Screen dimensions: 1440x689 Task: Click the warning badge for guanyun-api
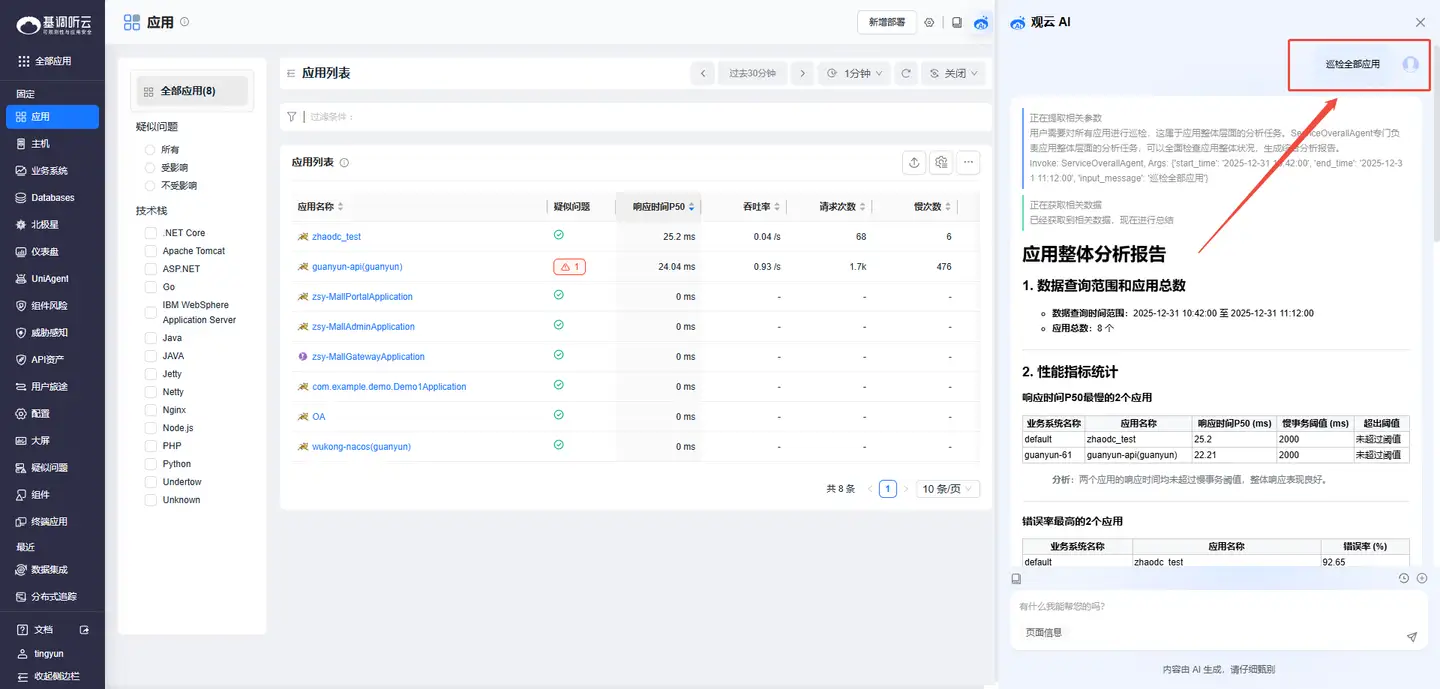569,267
